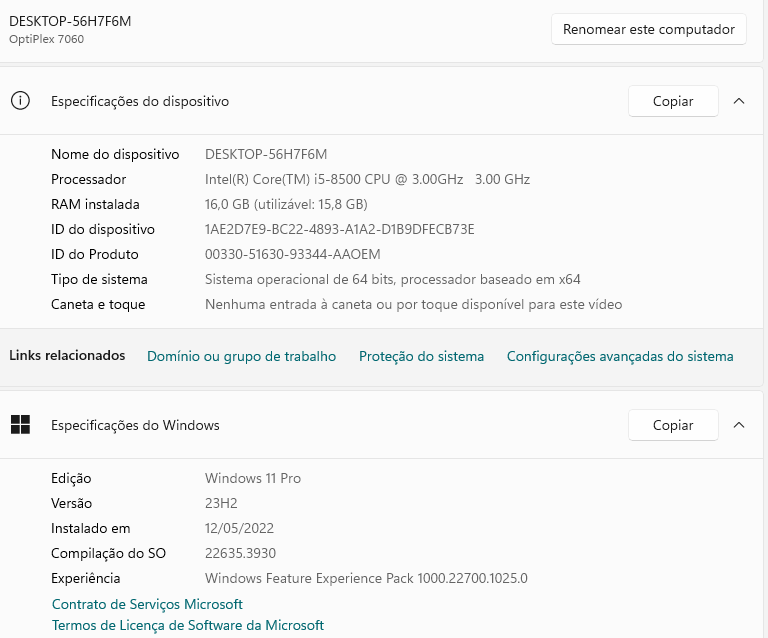768x638 pixels.
Task: Click the Instalado em label
Action: (x=91, y=528)
